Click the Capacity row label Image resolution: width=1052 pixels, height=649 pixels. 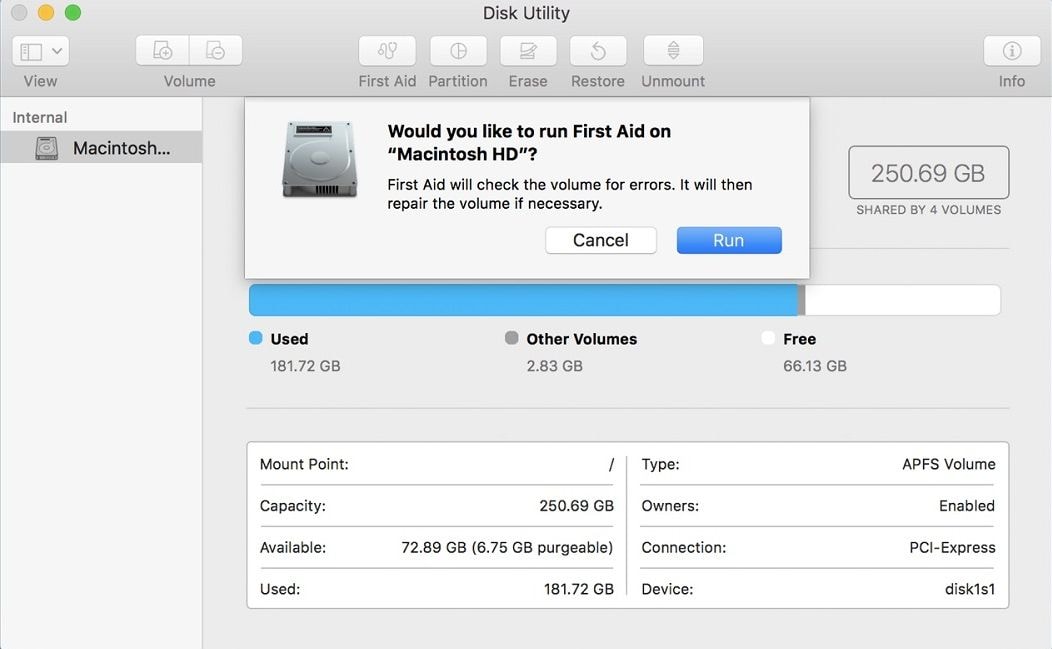[x=293, y=505]
